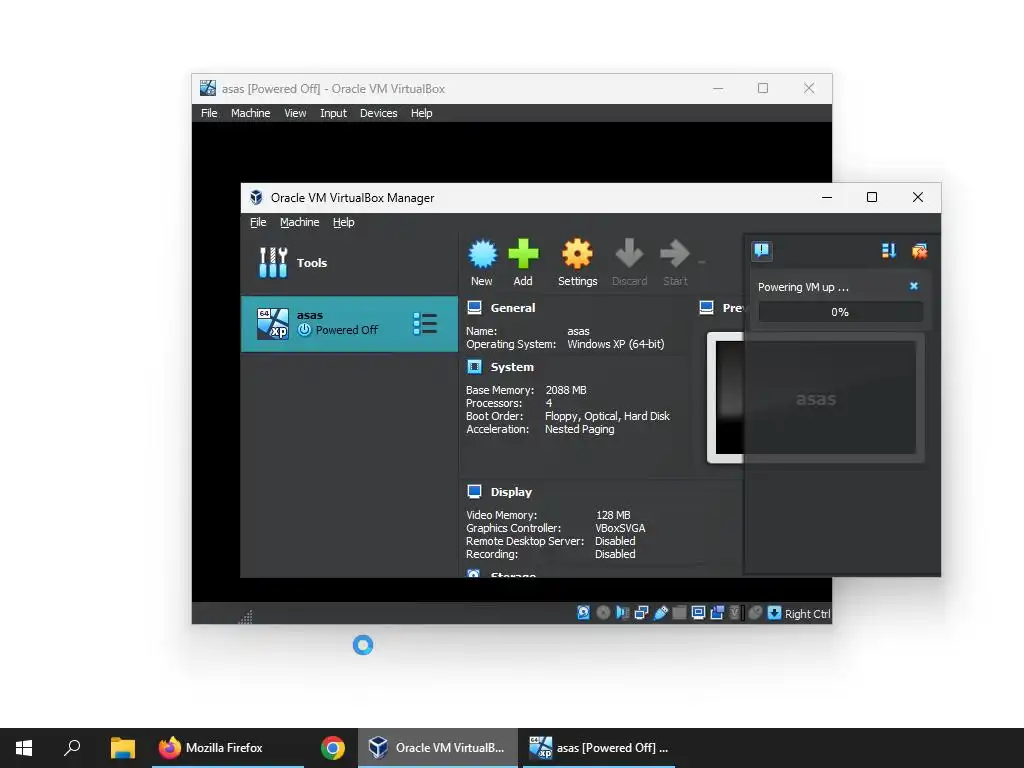The image size is (1024, 768).
Task: Click the Discard arrow toolbar icon
Action: pyautogui.click(x=630, y=254)
